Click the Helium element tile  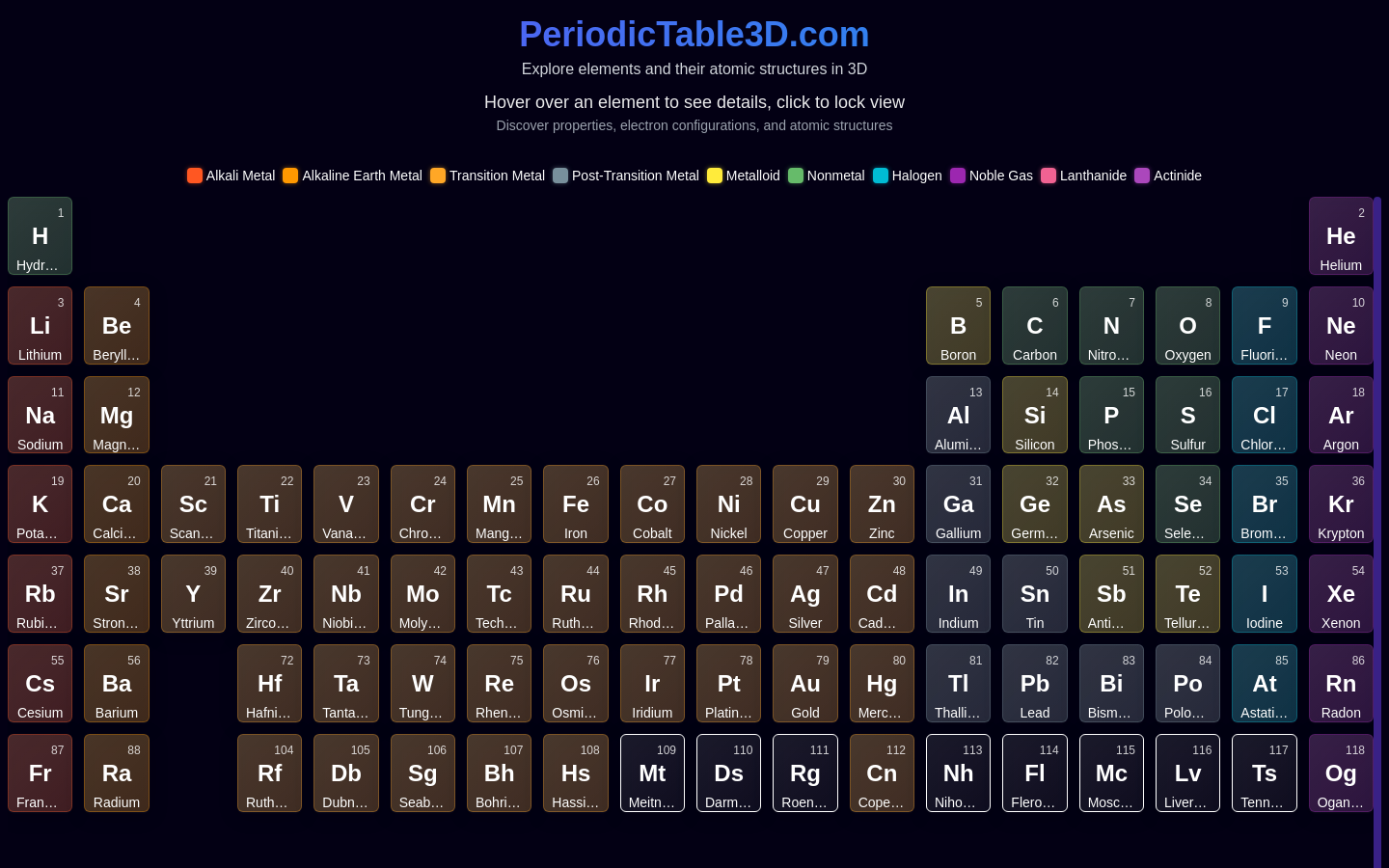click(1341, 236)
